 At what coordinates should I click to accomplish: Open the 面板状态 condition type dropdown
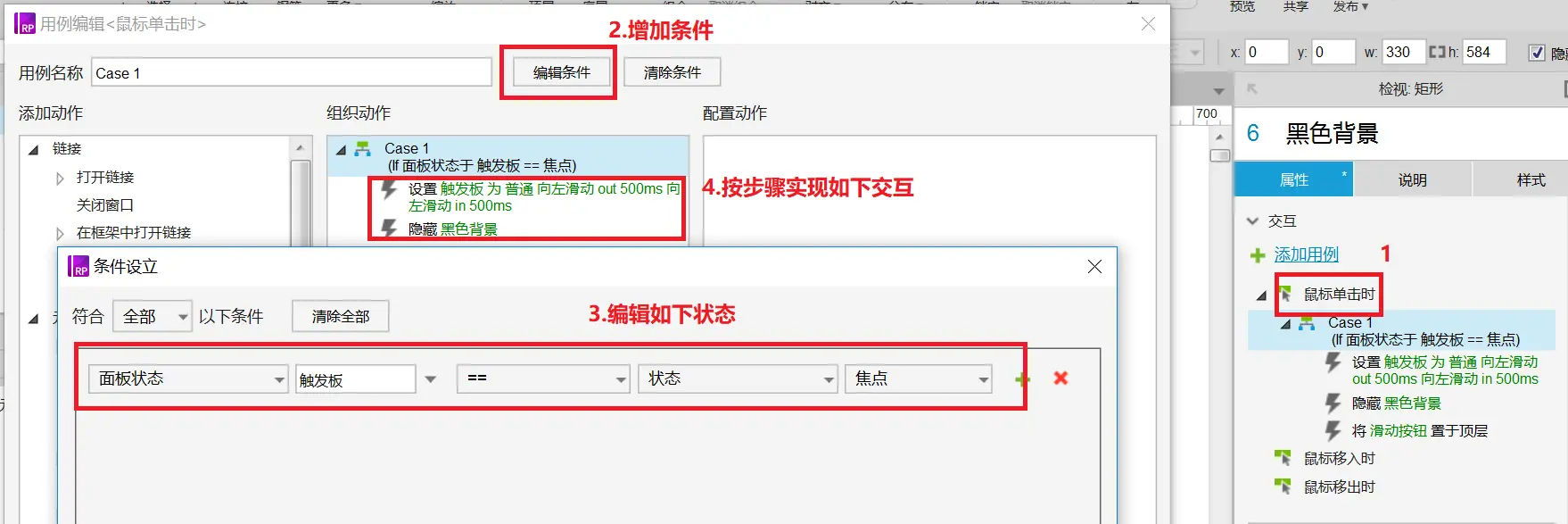pos(188,379)
